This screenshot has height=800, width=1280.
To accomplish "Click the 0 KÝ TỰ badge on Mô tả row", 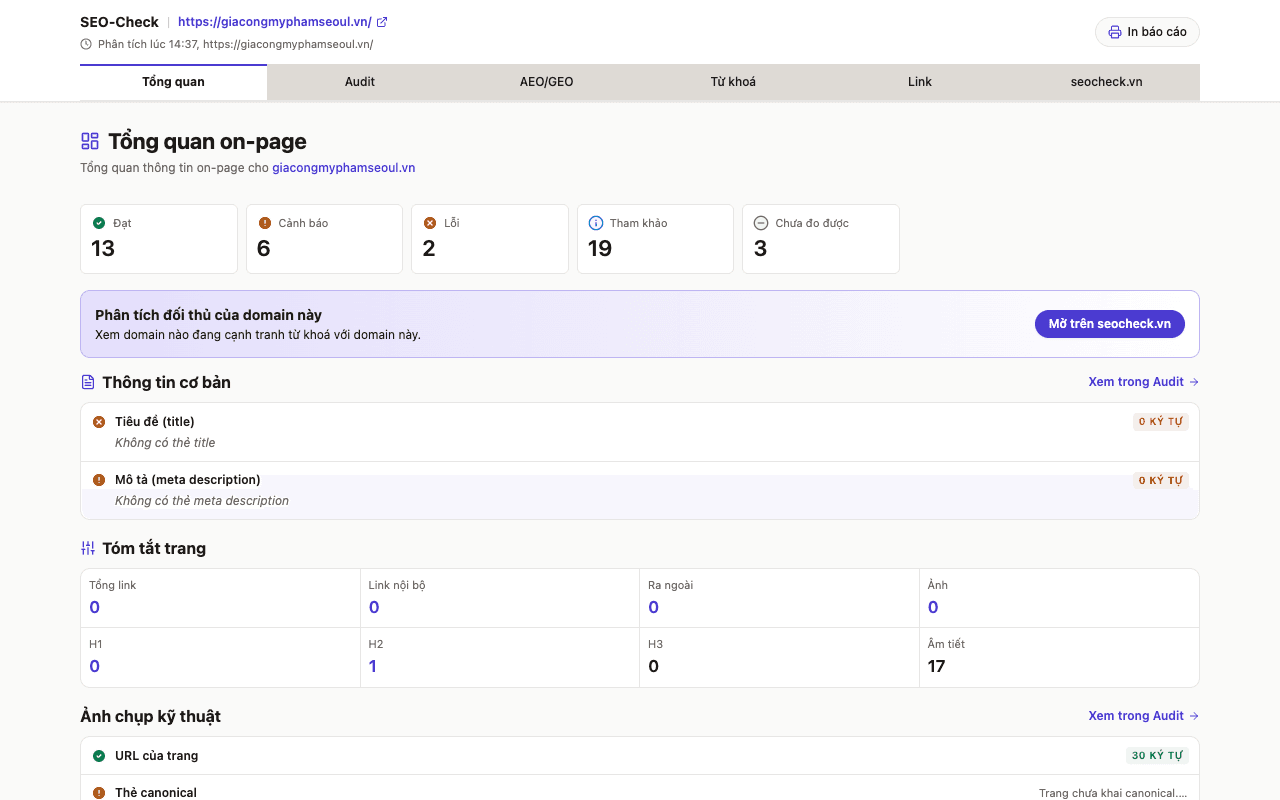I will point(1161,480).
